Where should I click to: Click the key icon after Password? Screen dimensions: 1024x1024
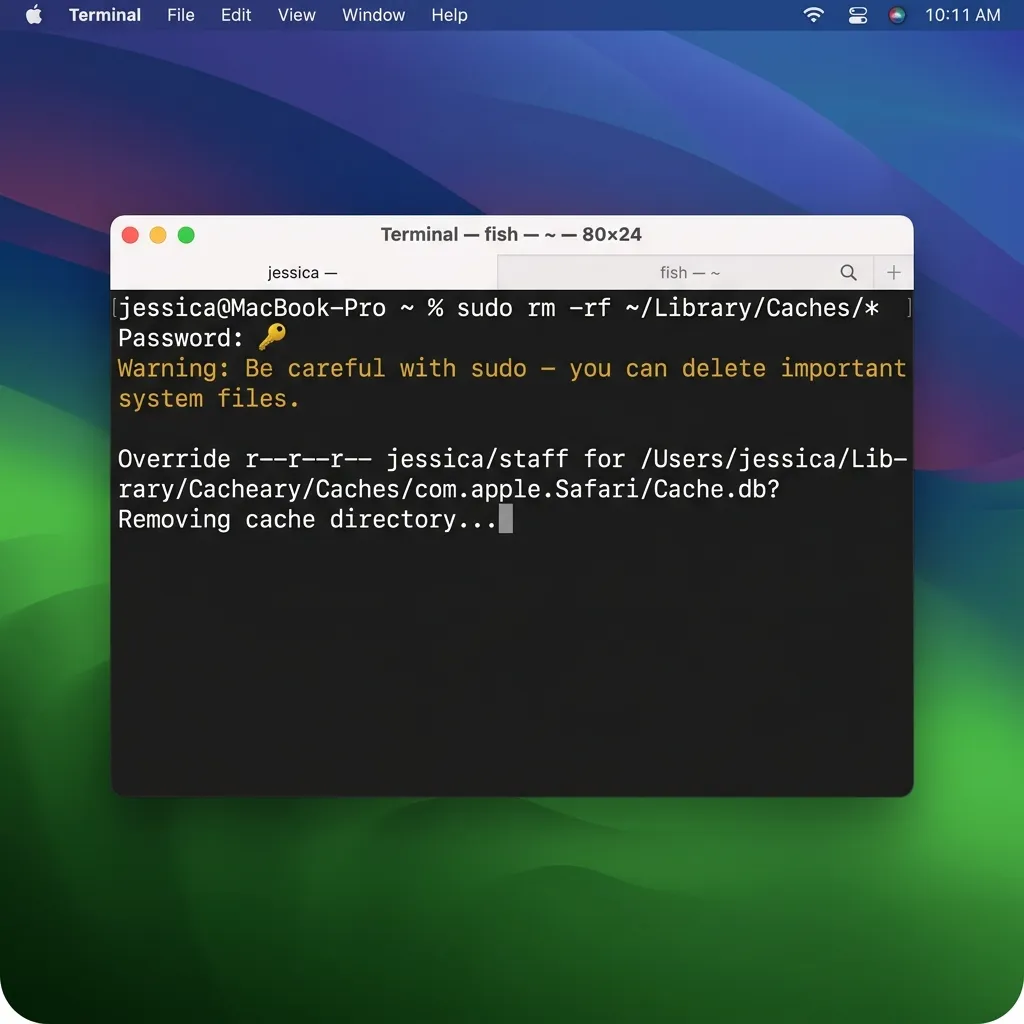[x=272, y=337]
